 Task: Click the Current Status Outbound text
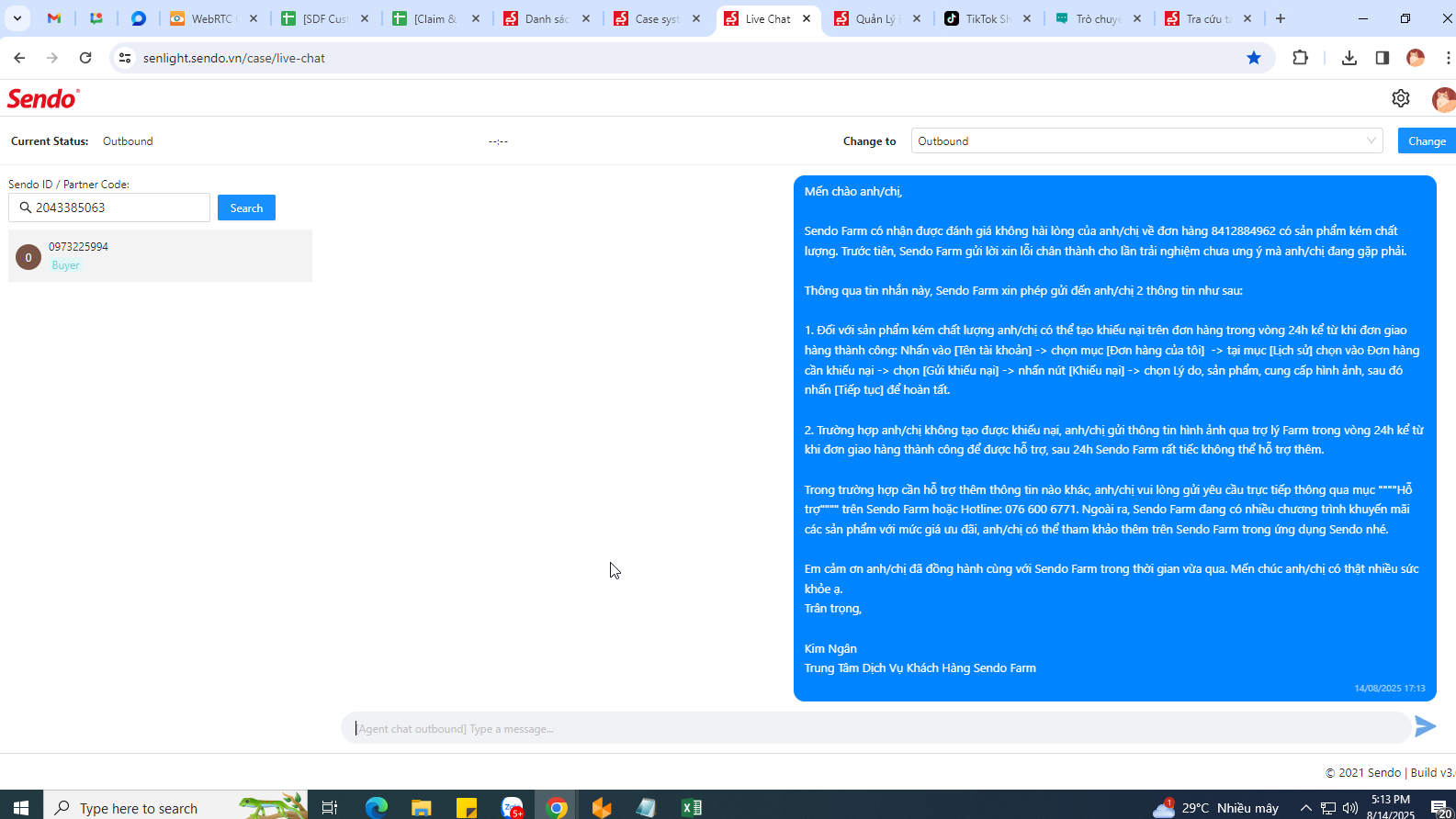[128, 141]
